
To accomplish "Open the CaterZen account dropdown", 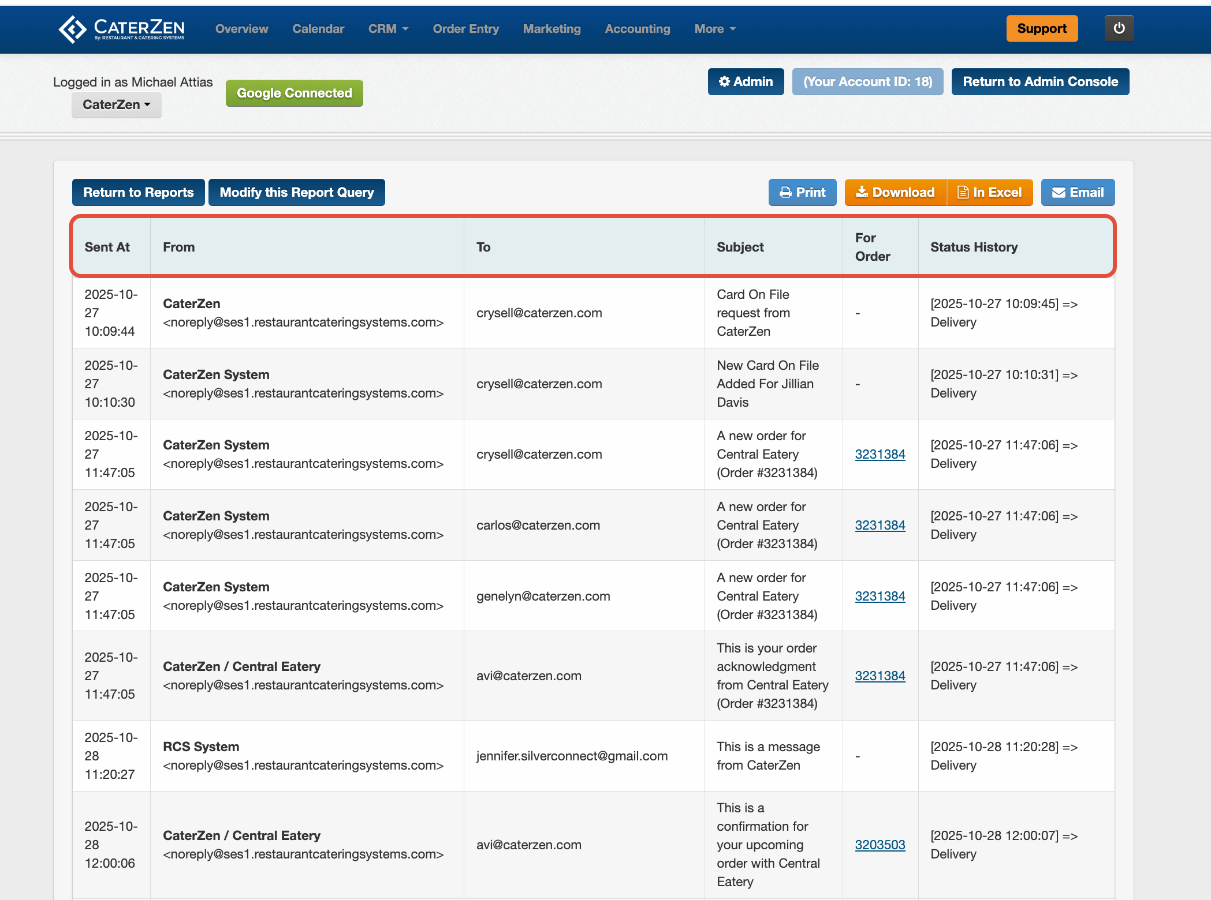I will [x=116, y=105].
